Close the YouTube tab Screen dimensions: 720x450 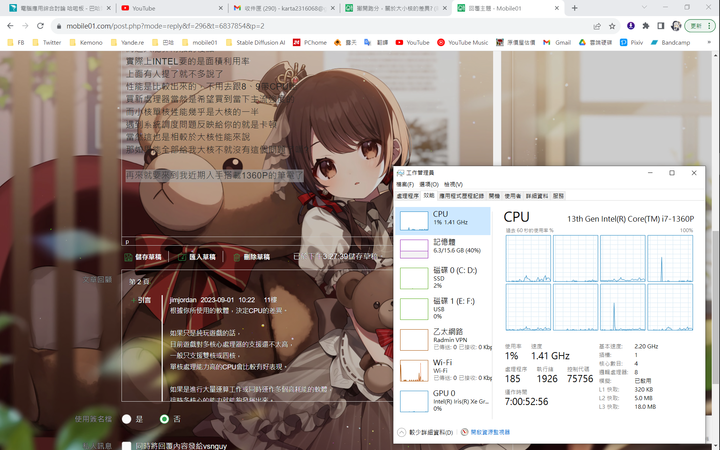click(x=220, y=8)
